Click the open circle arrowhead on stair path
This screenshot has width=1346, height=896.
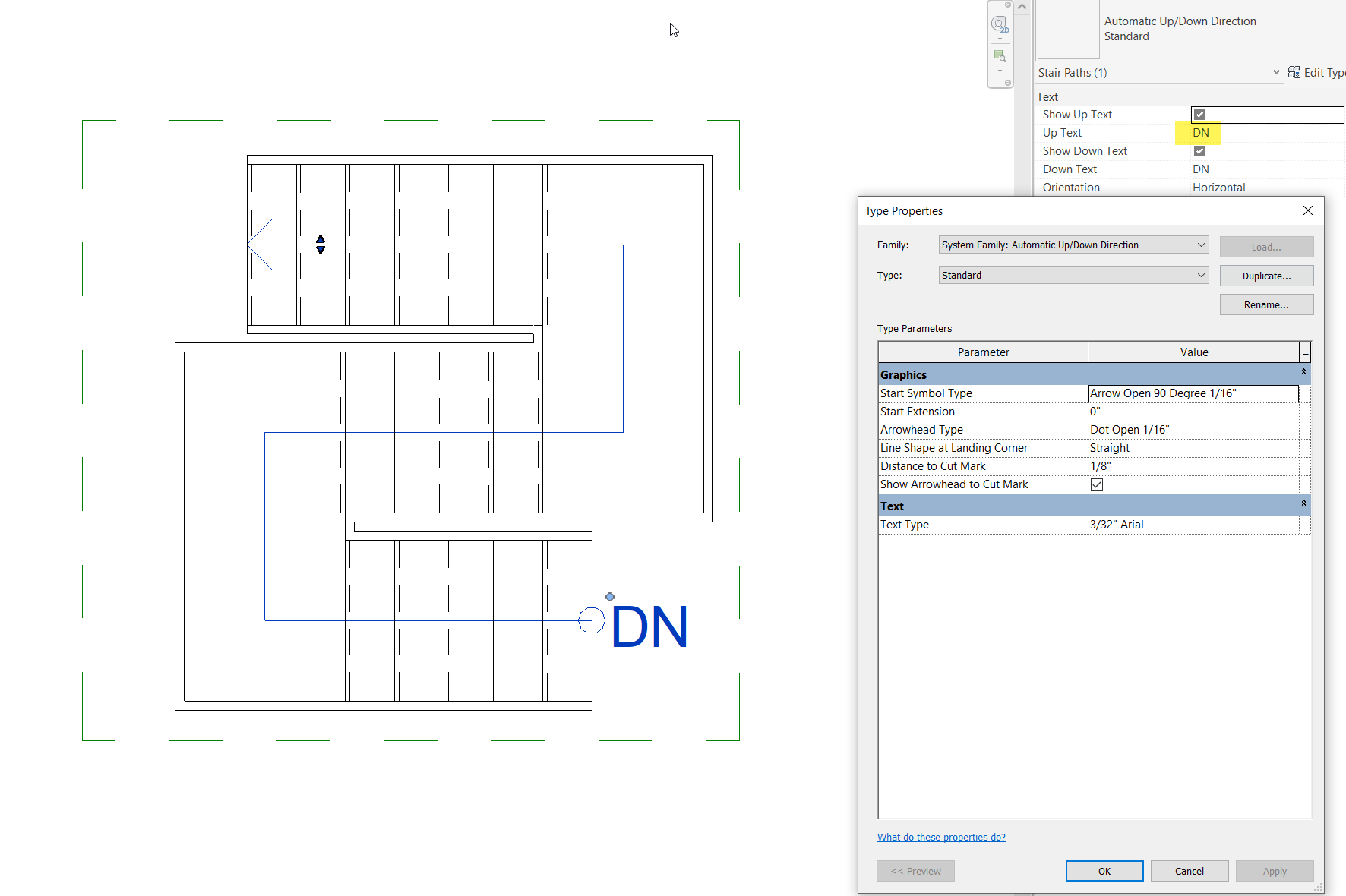(x=592, y=620)
